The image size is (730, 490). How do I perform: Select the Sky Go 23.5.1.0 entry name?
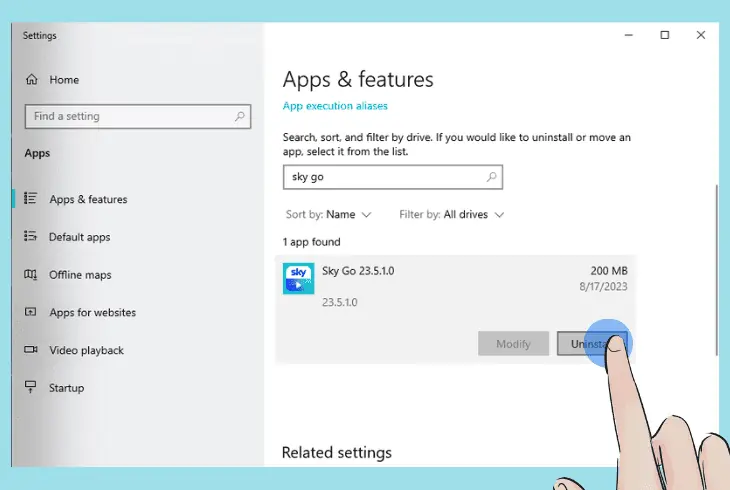[358, 271]
